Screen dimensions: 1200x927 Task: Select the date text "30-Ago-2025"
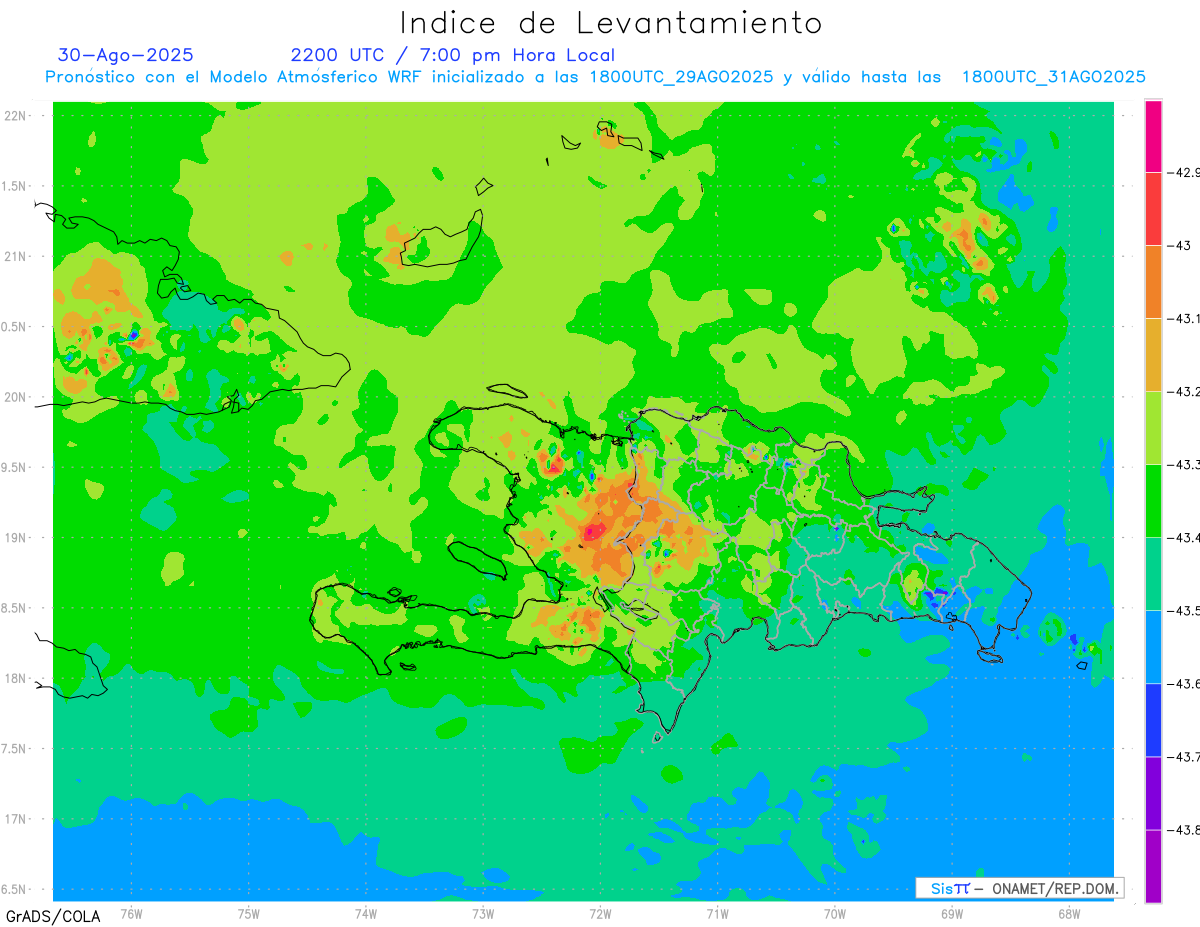pos(126,55)
